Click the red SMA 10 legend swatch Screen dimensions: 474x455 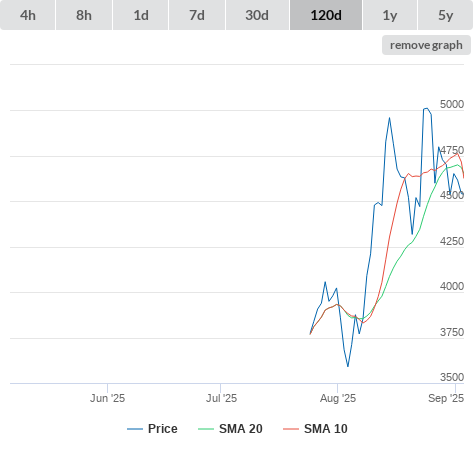click(291, 429)
